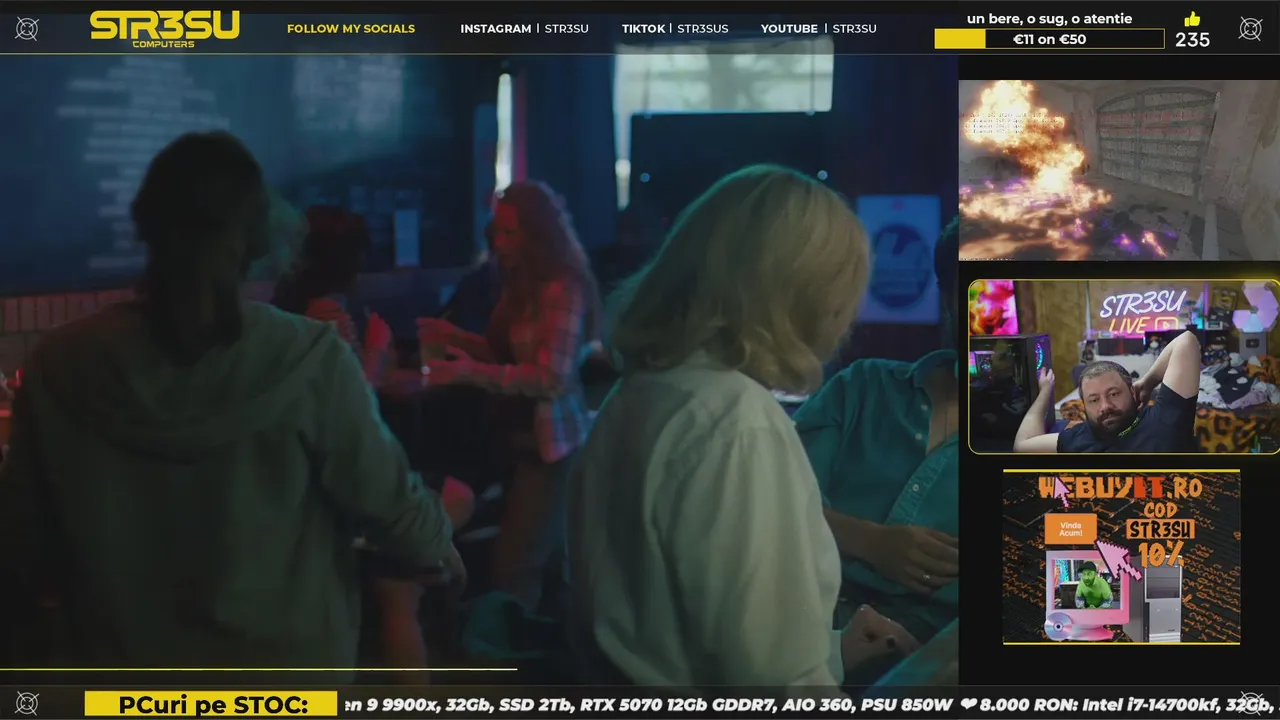The height and width of the screenshot is (720, 1280).
Task: Click the top-right corner crosshair emblem
Action: (x=1250, y=28)
